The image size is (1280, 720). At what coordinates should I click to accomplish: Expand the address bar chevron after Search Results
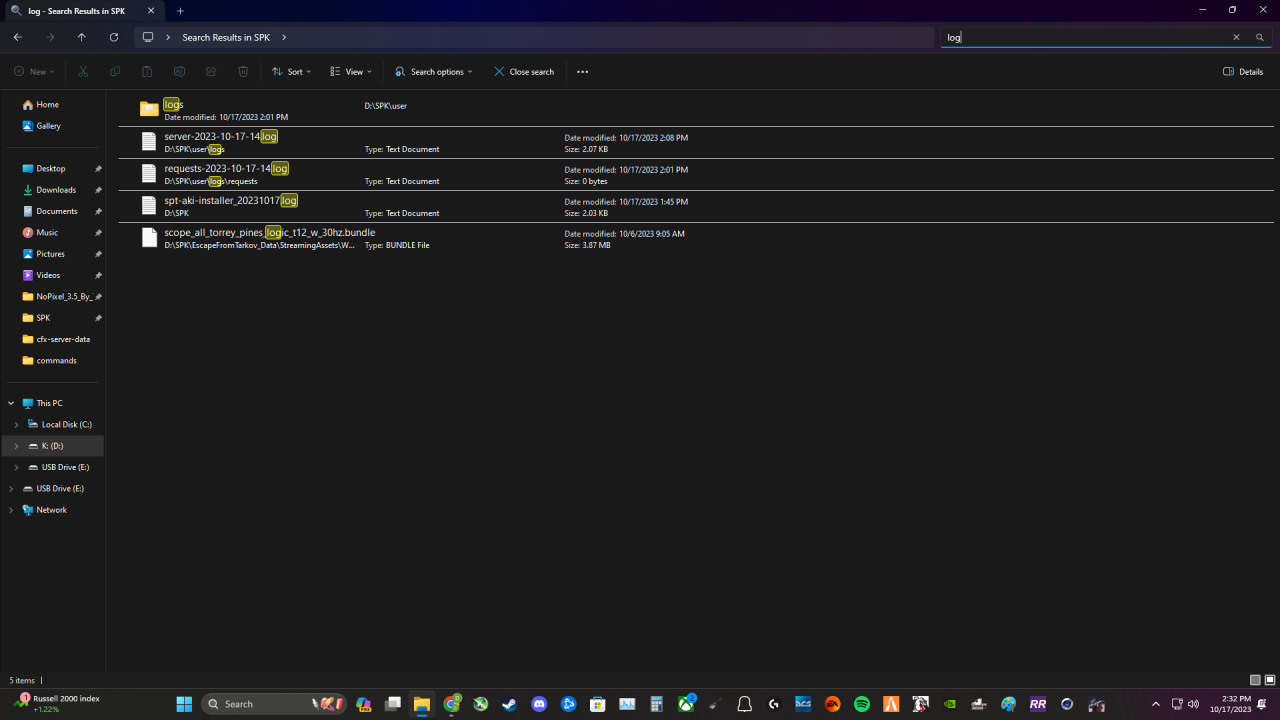click(284, 37)
